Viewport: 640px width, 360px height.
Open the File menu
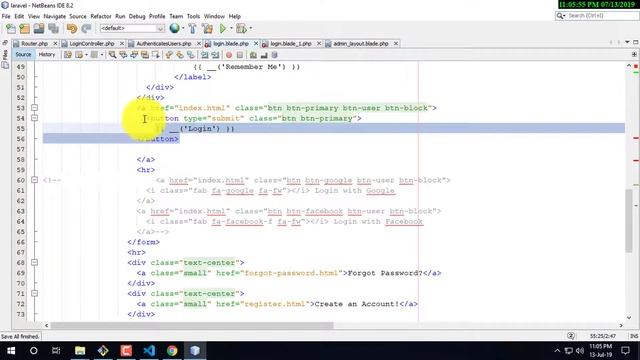[6, 16]
